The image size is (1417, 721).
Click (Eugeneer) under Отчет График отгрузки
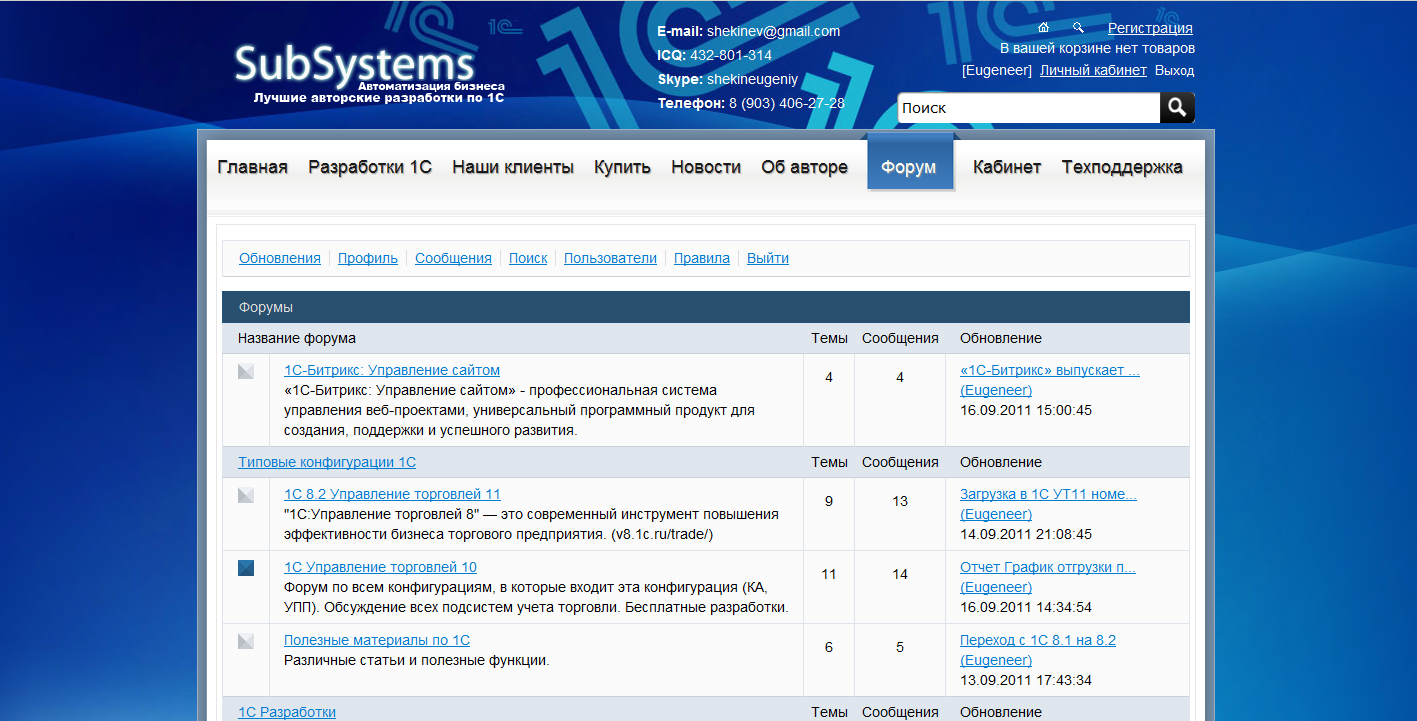[996, 587]
